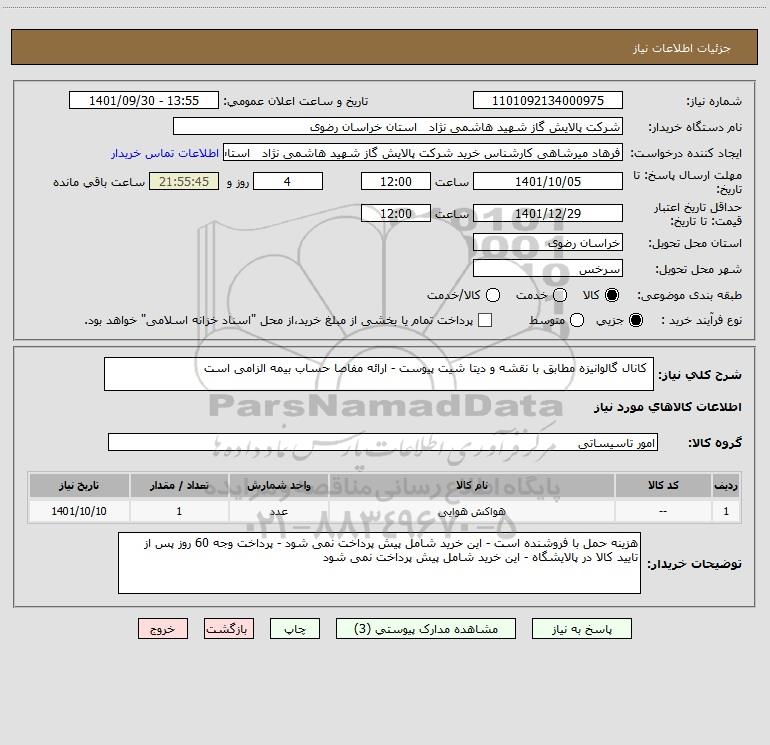
Task: Click the شماره نیاز number field
Action: point(547,101)
